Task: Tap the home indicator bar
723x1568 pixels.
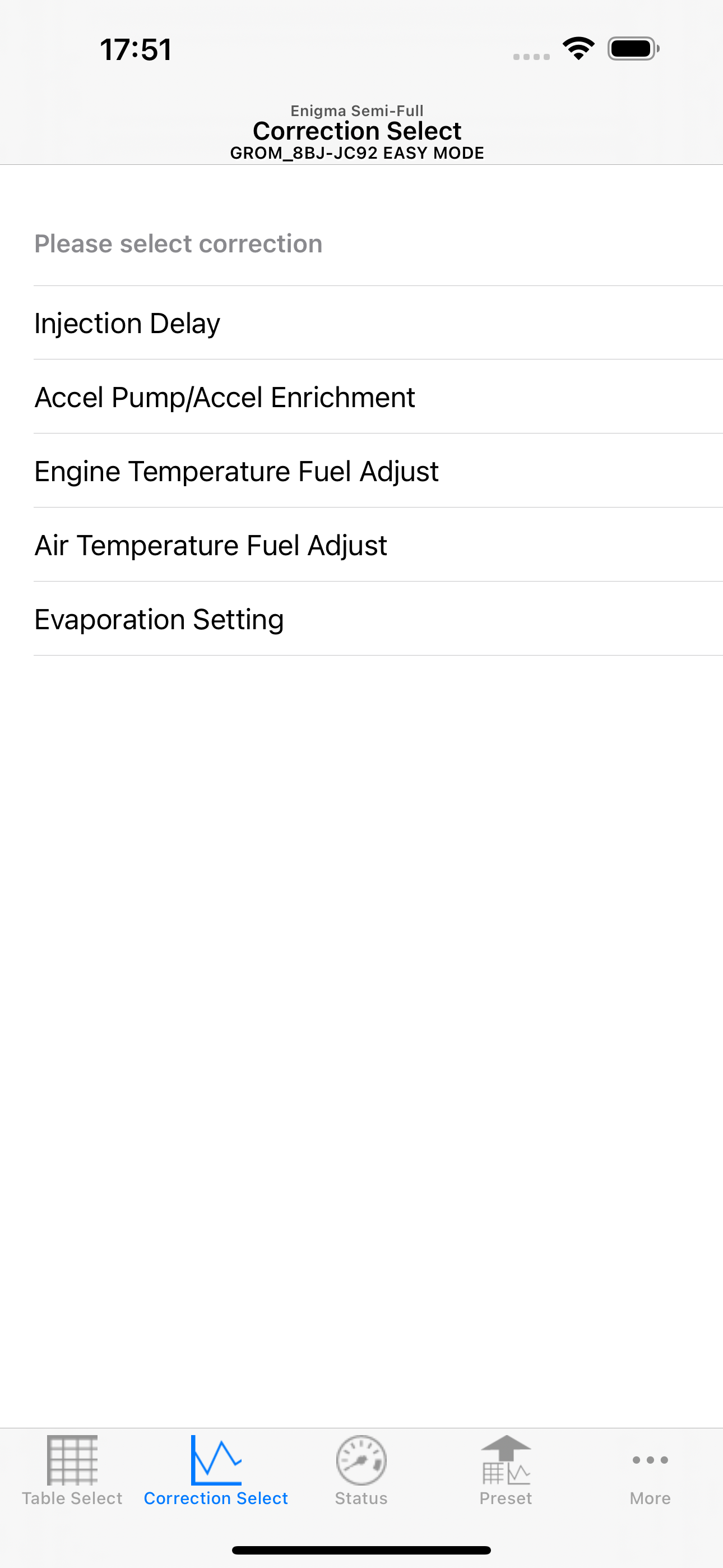Action: tap(361, 1549)
